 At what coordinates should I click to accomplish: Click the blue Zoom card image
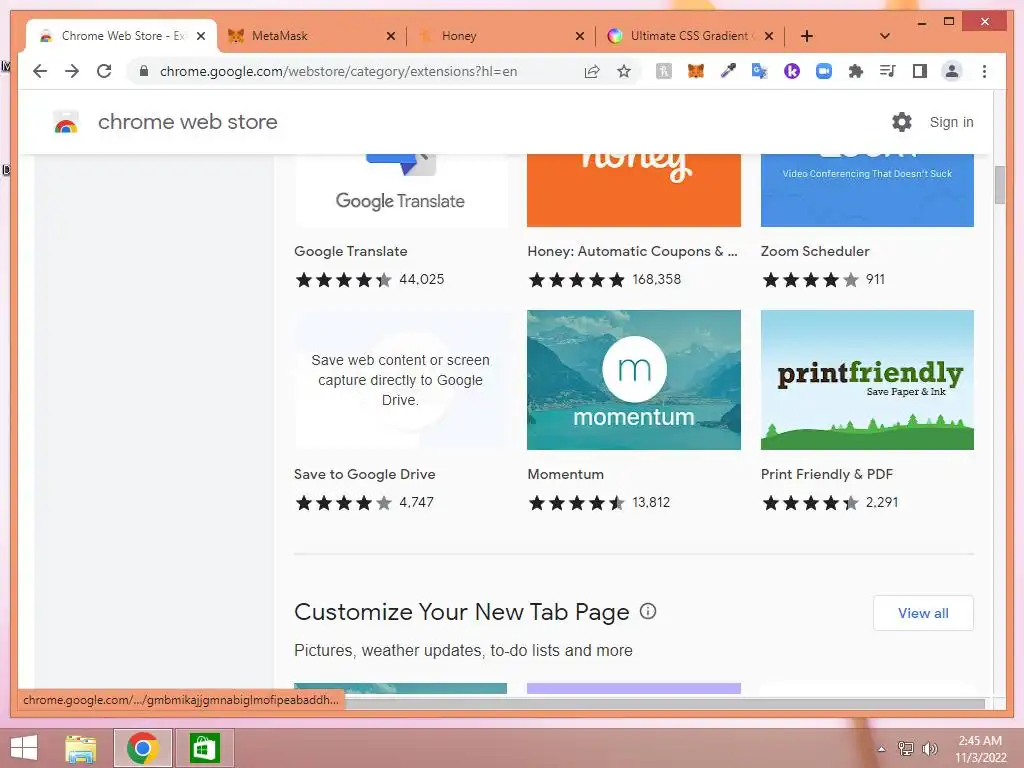click(x=867, y=190)
